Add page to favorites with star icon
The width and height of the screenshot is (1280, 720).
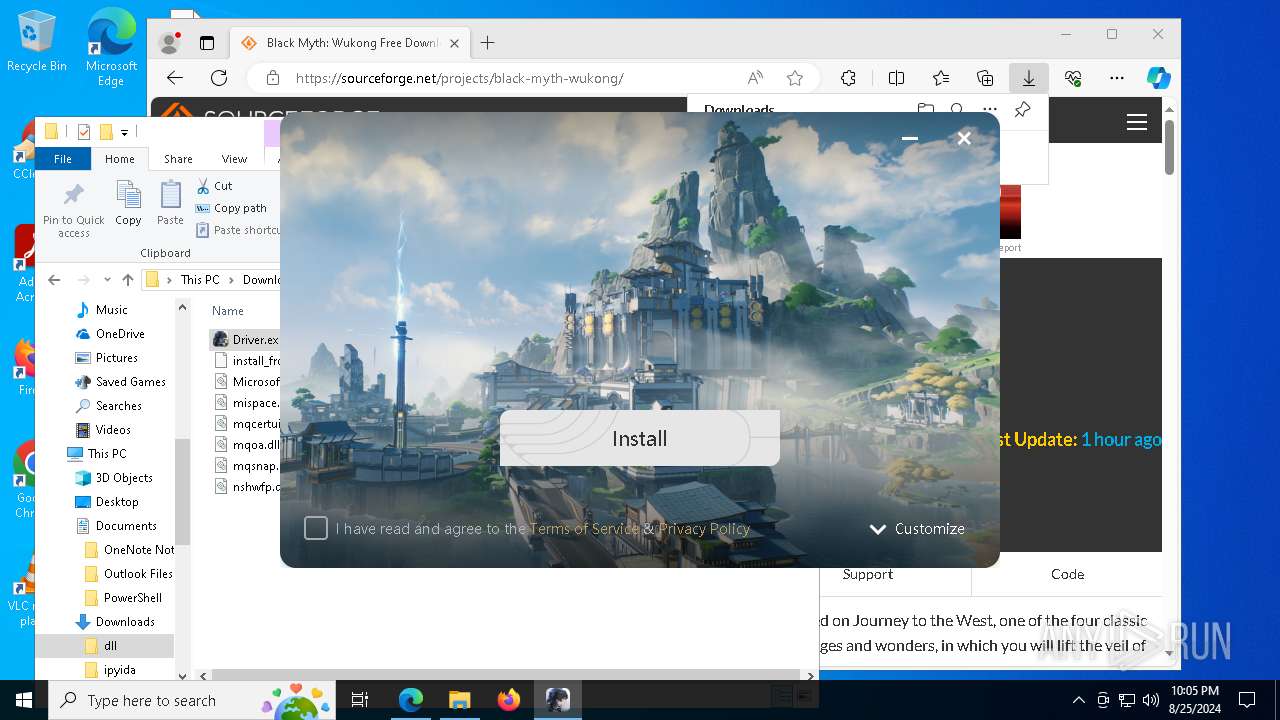pyautogui.click(x=795, y=78)
